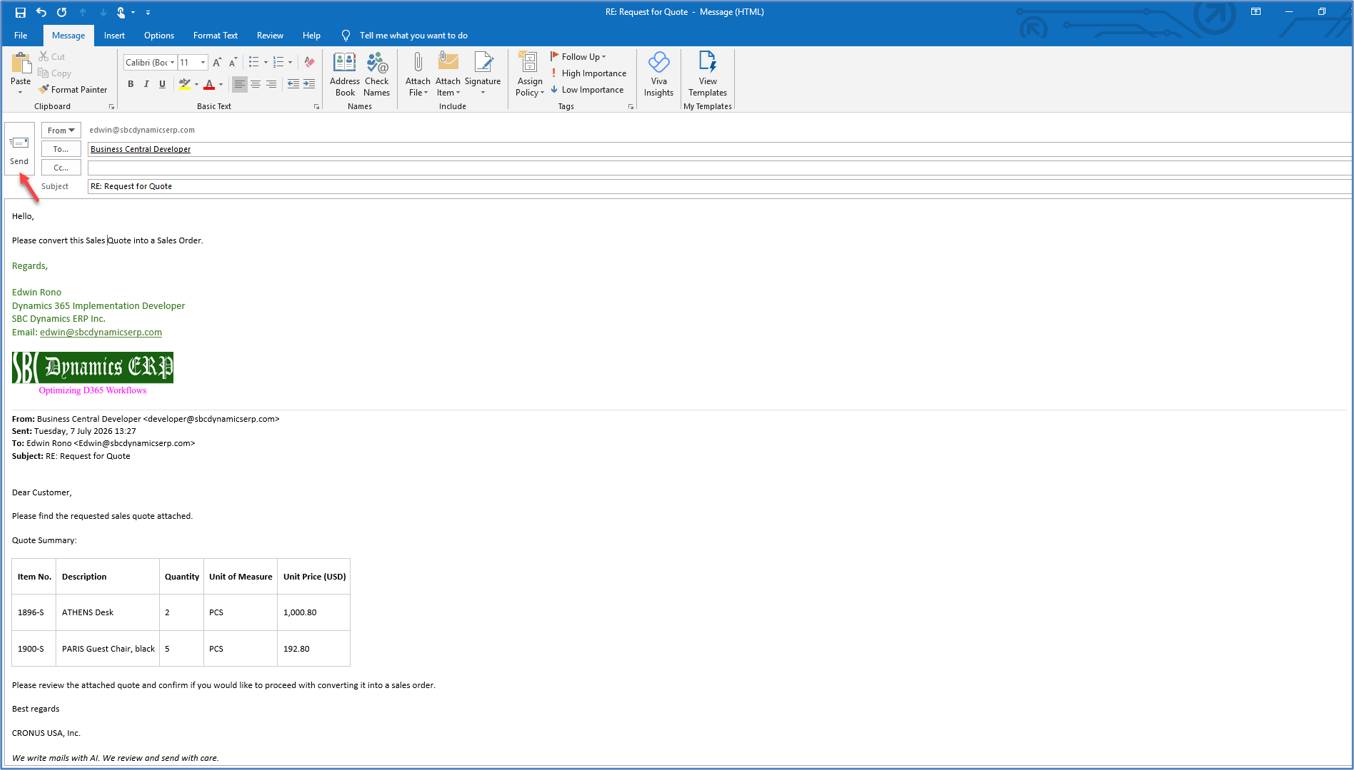Copy the selected text
The width and height of the screenshot is (1354, 770).
(x=54, y=73)
